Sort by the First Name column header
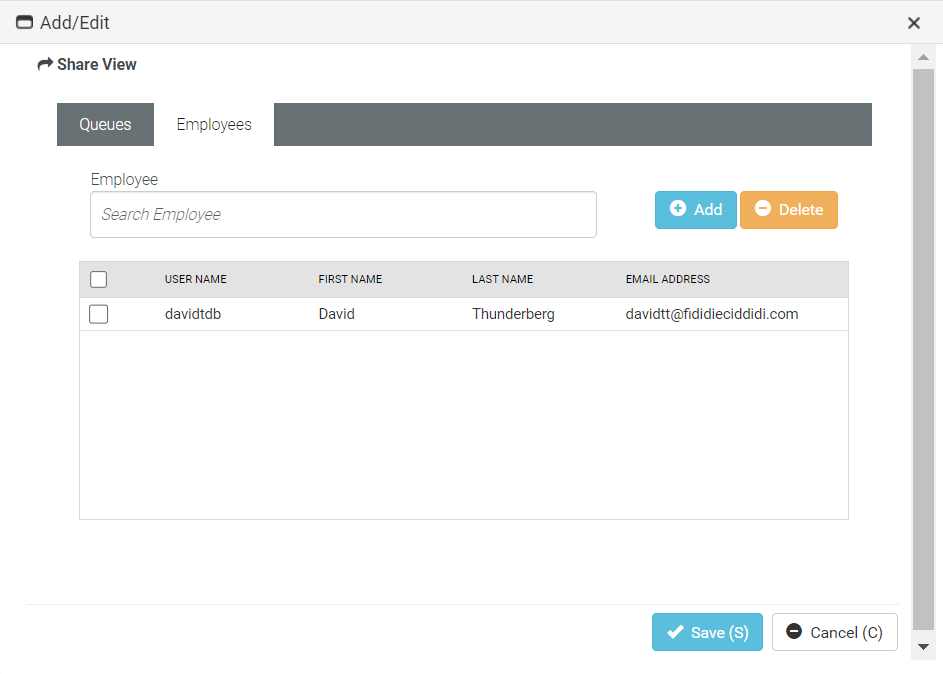The height and width of the screenshot is (674, 943). pos(350,280)
